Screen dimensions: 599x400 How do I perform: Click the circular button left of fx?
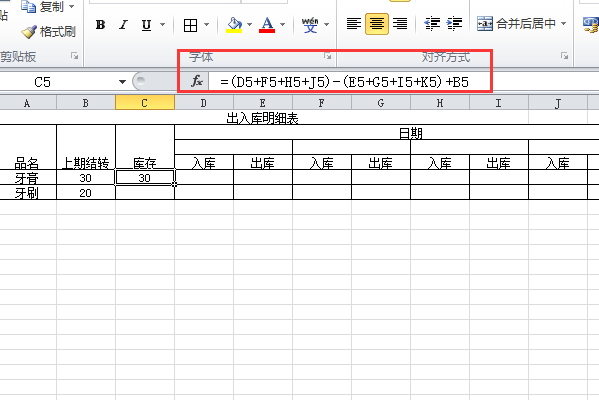tap(141, 81)
